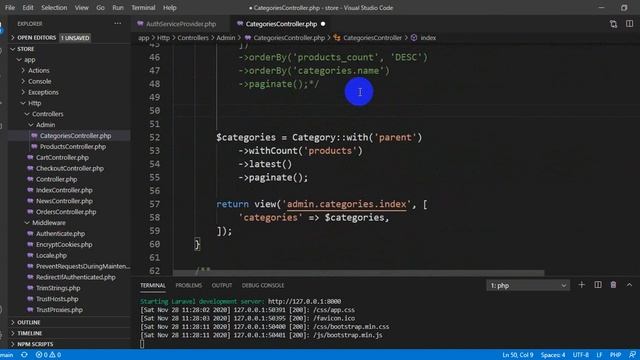640x360 pixels.
Task: Open IndexController.php file
Action: point(64,190)
